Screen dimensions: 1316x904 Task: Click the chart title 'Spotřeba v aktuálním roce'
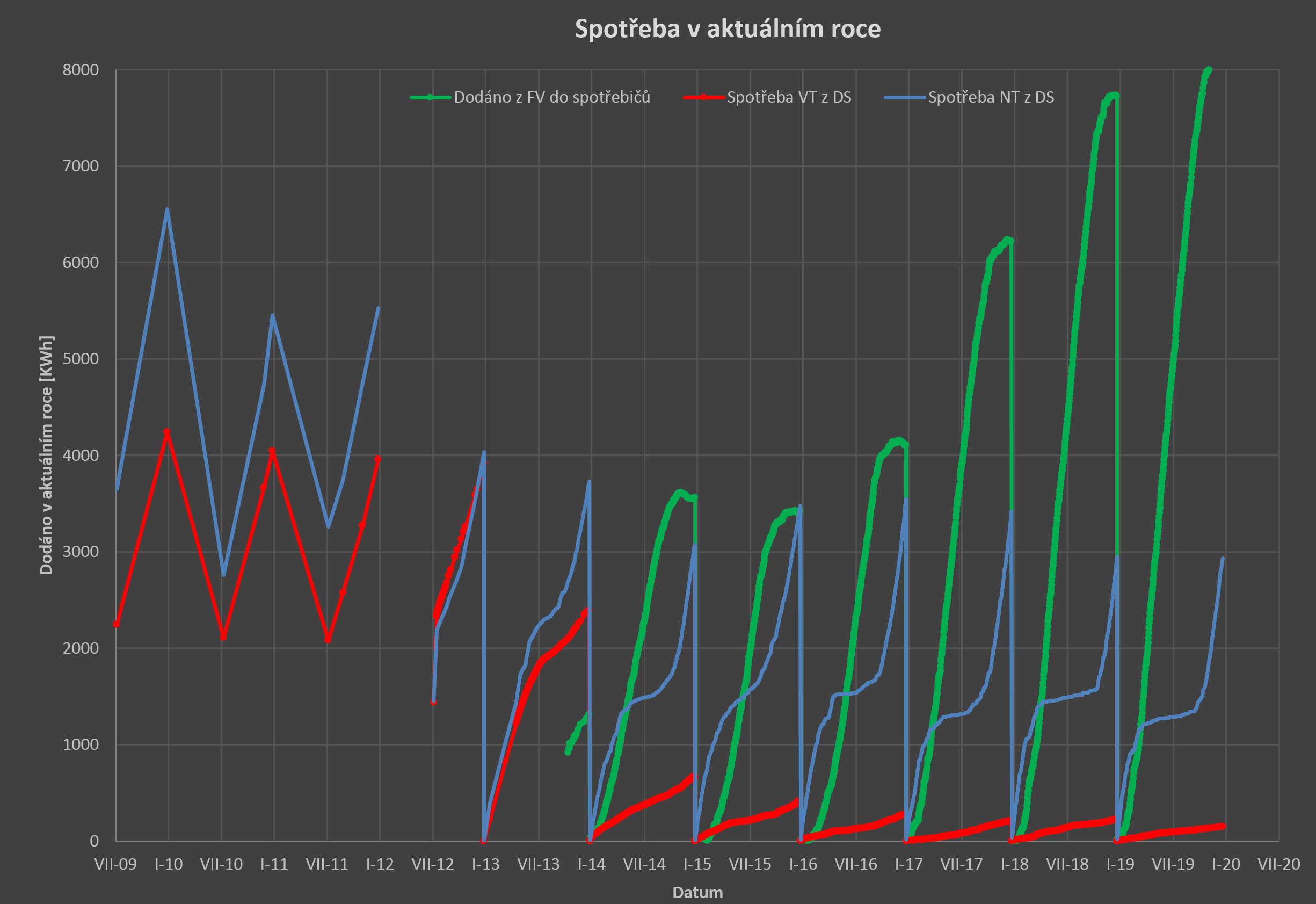click(x=727, y=28)
